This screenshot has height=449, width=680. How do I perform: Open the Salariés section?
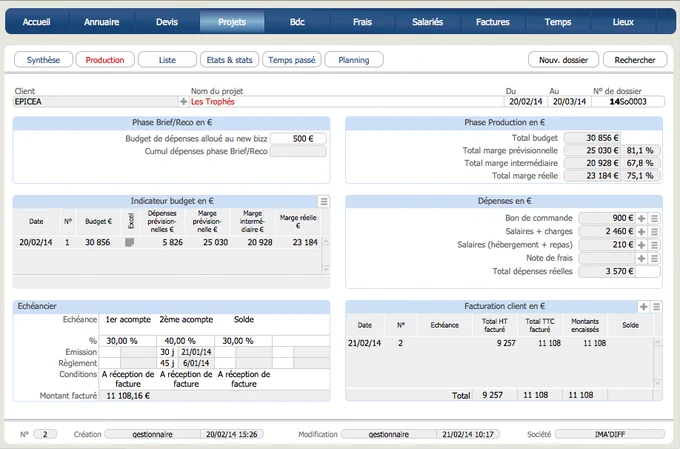pyautogui.click(x=428, y=22)
